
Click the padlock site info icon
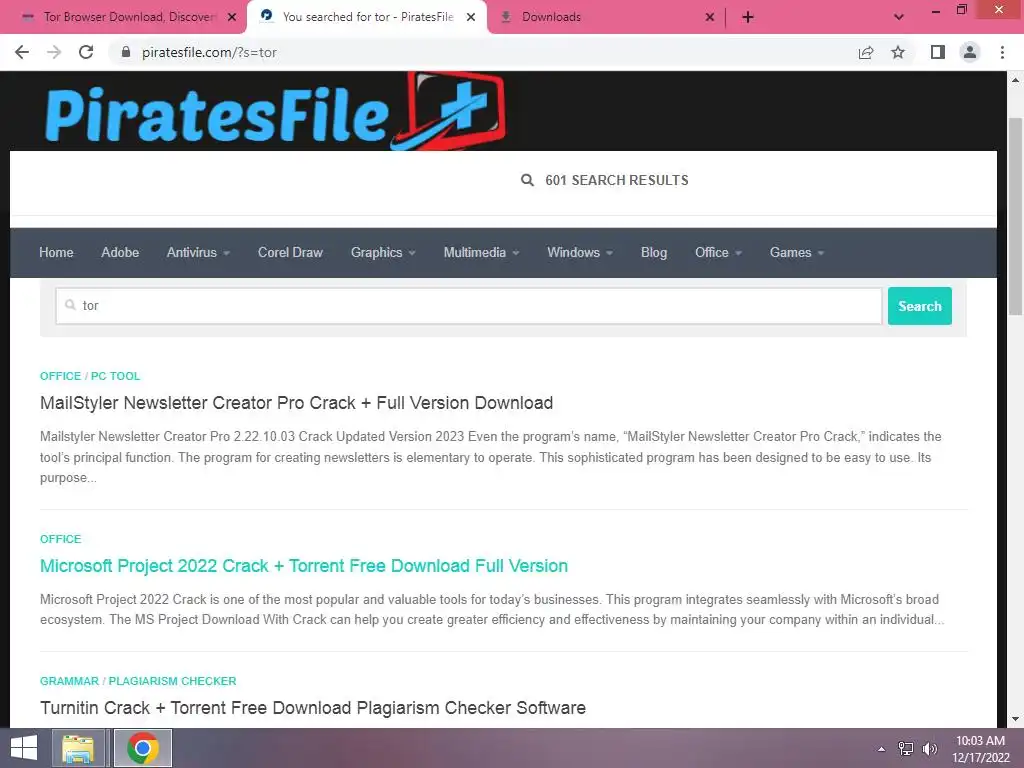pyautogui.click(x=126, y=52)
